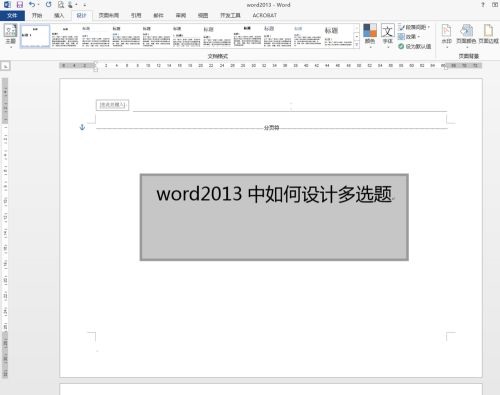Select the last style set with large 标题 heading

coord(338,36)
